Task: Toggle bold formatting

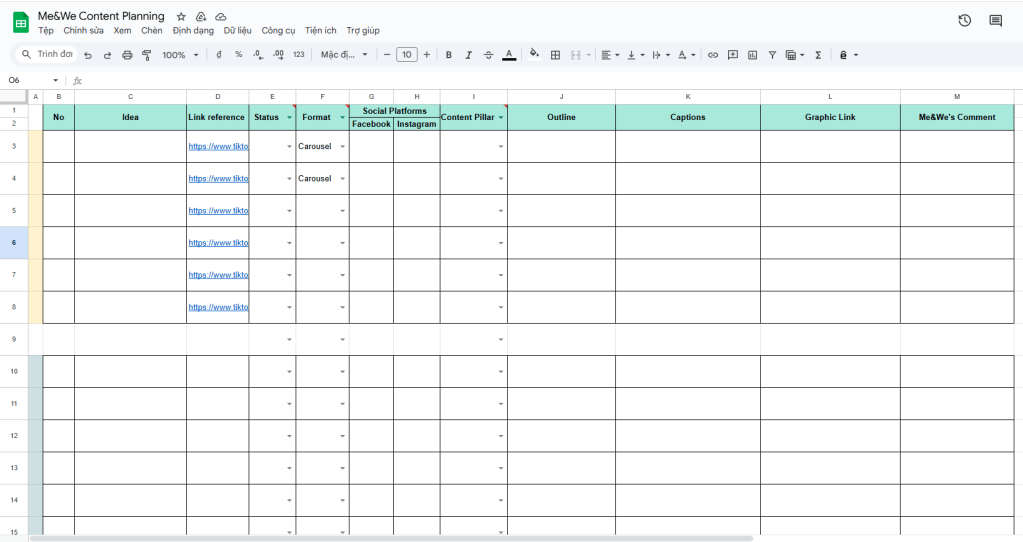Action: [448, 55]
